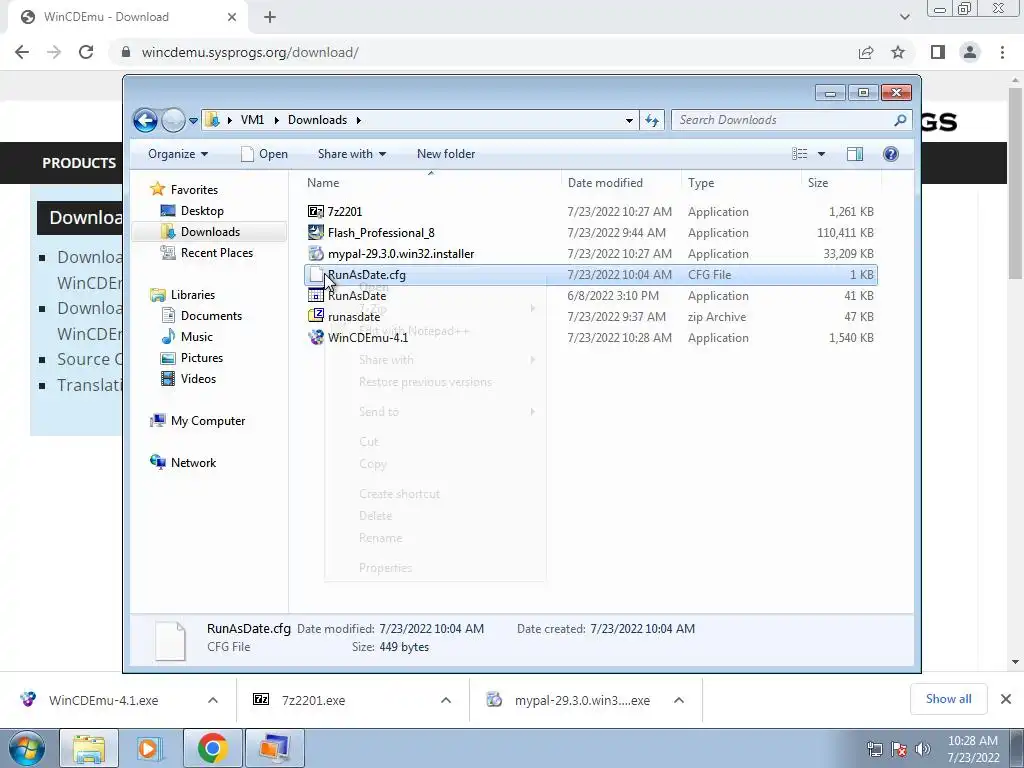Click the Chrome back arrow
The height and width of the screenshot is (768, 1024).
pyautogui.click(x=22, y=52)
